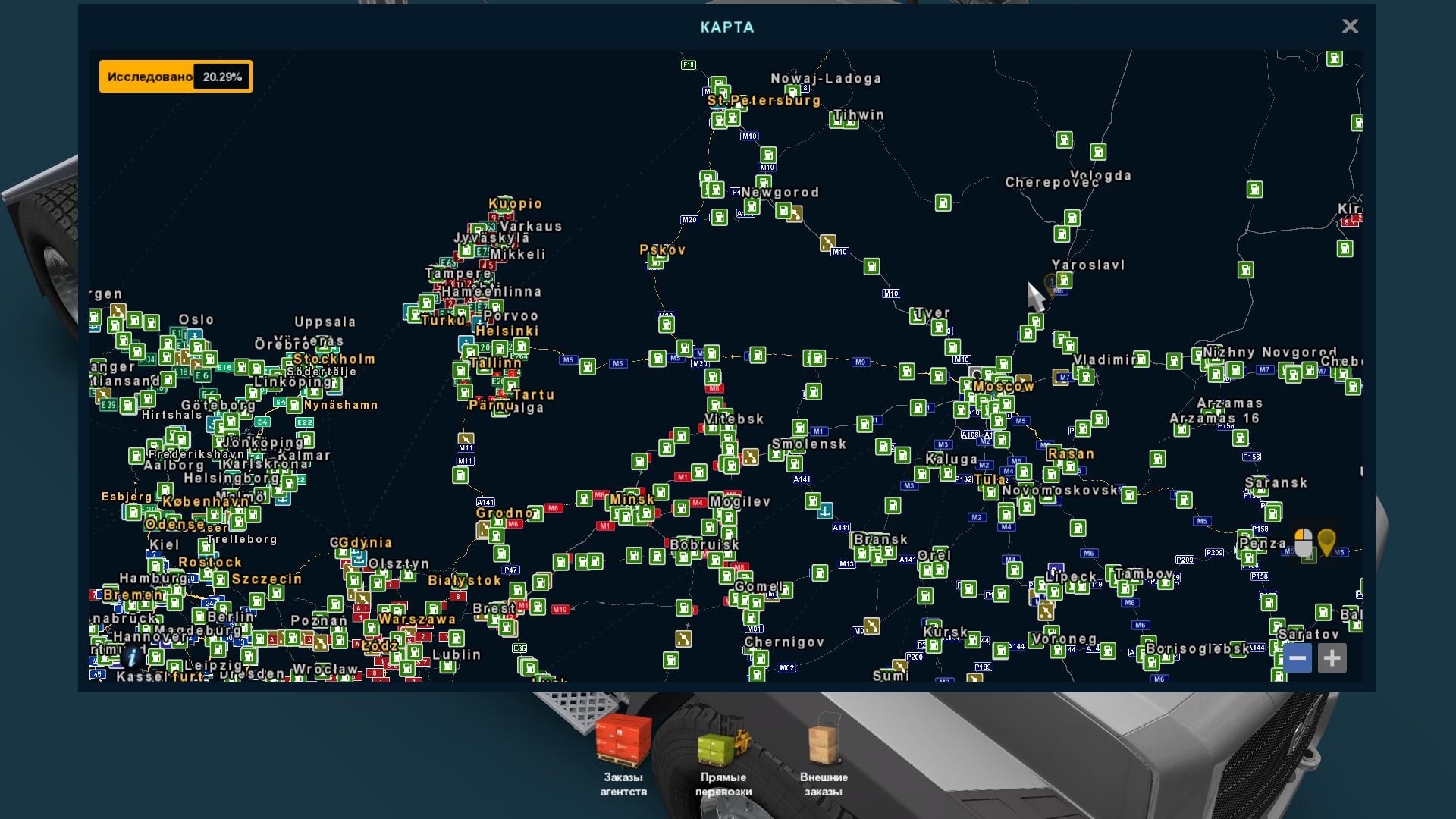Image resolution: width=1456 pixels, height=819 pixels.
Task: Click the Minsk city label
Action: point(632,499)
